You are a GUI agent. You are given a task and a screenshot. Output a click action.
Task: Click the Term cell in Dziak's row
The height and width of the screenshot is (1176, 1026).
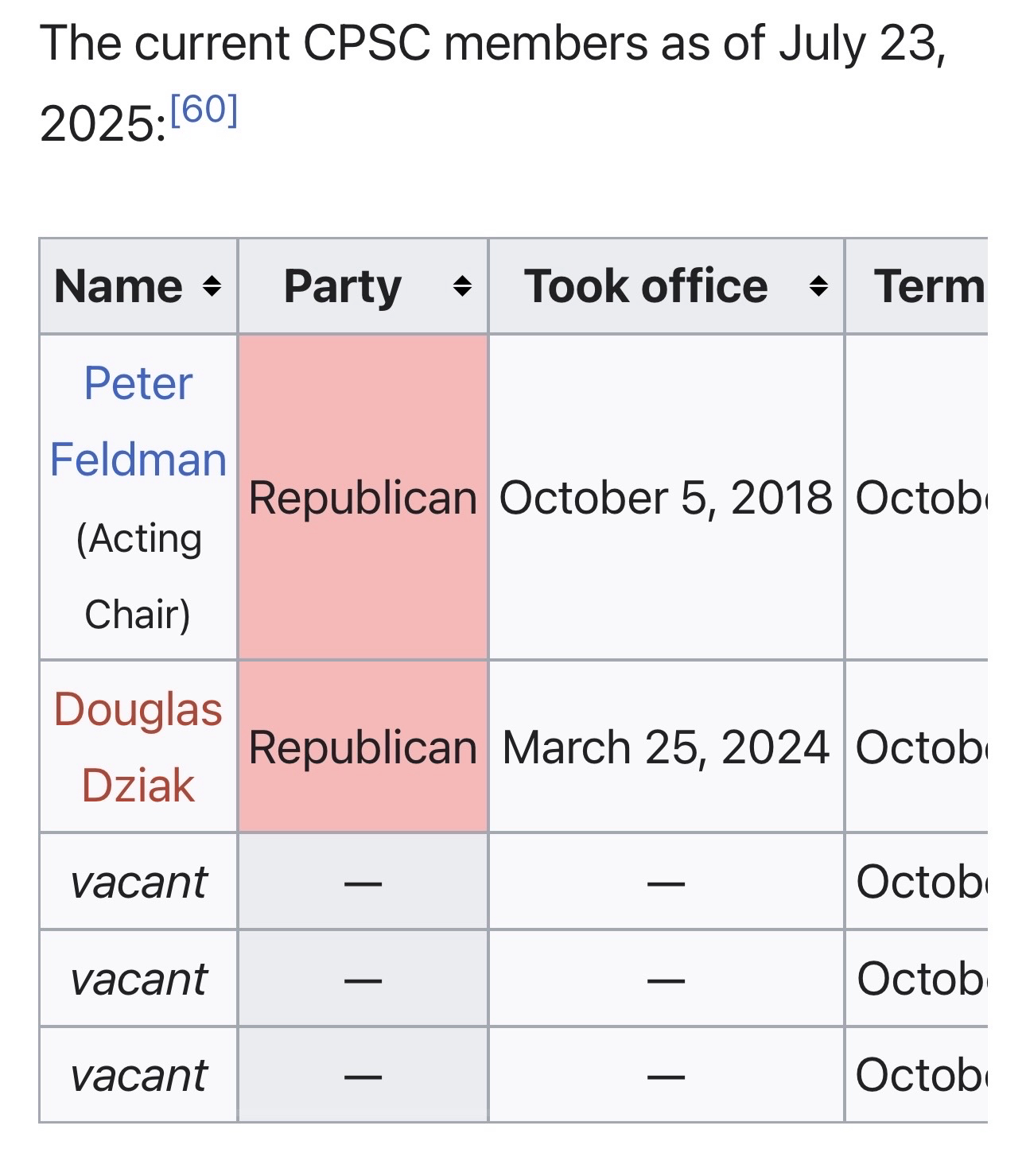pos(919,747)
